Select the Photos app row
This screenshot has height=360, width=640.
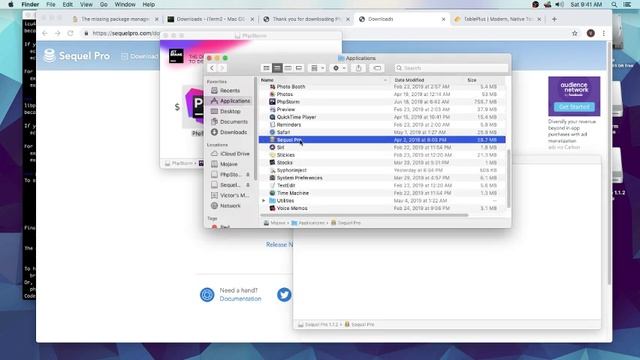coord(382,94)
